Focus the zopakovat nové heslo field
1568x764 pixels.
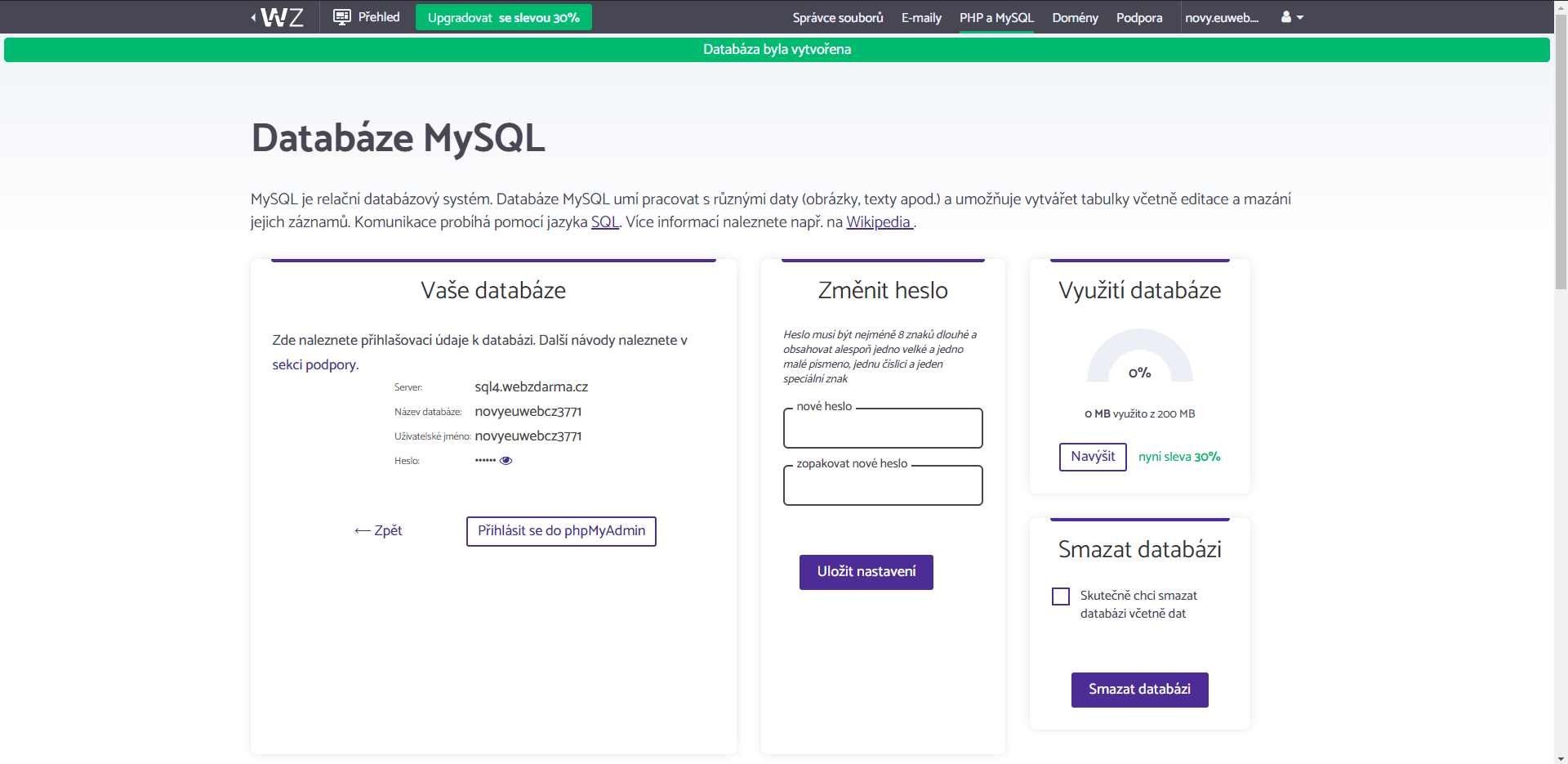[883, 485]
